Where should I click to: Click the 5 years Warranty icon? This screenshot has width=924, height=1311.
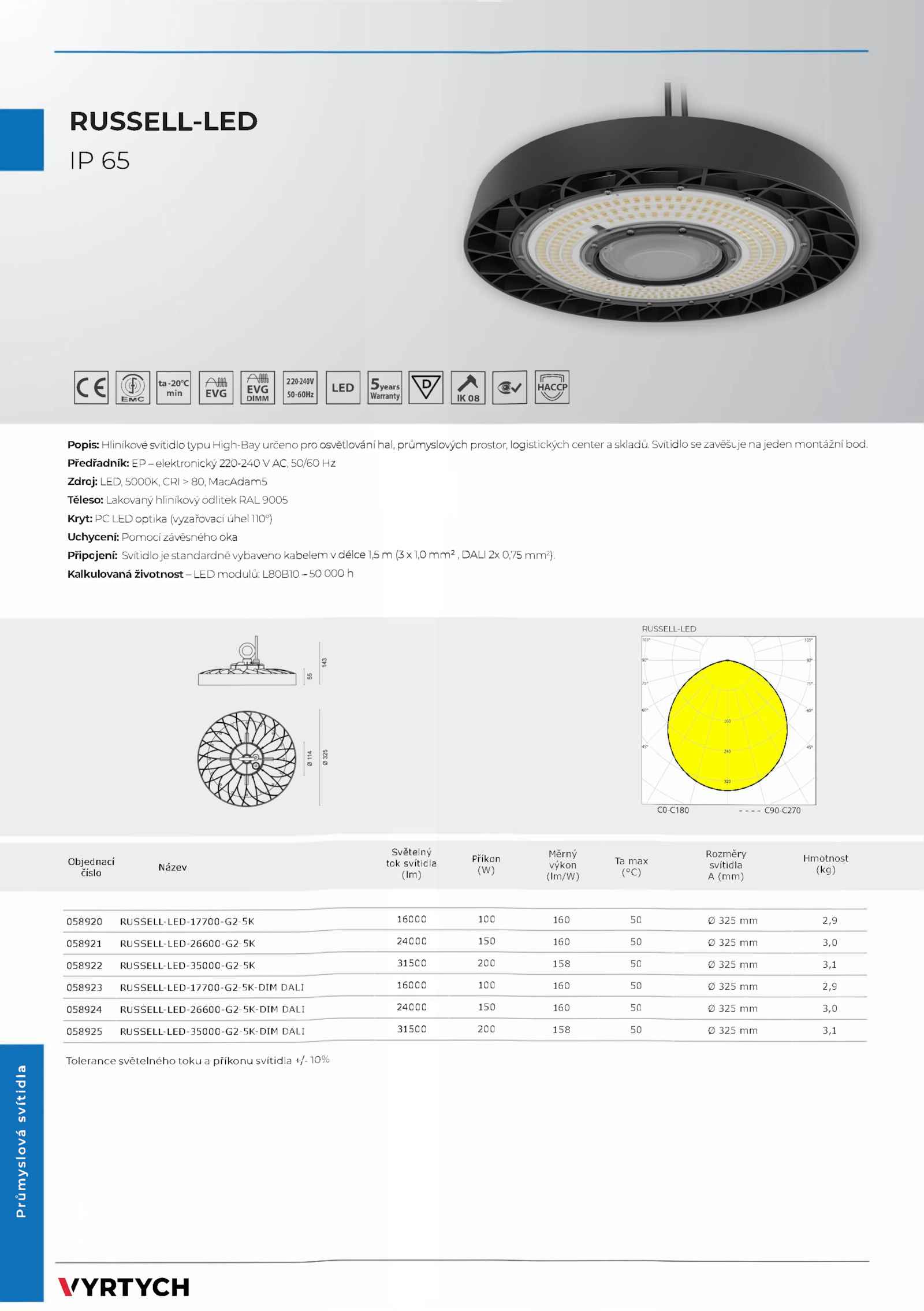(385, 387)
